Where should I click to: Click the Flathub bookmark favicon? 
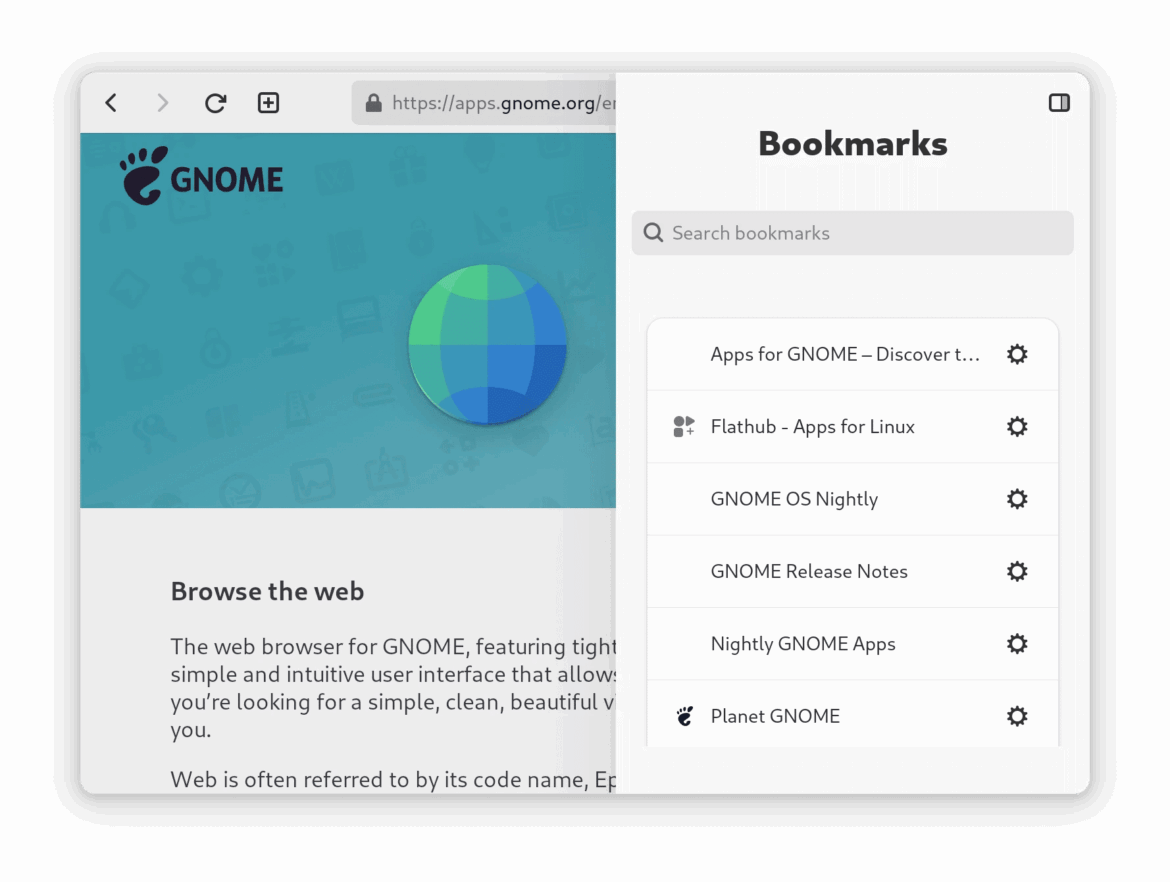[x=684, y=426]
